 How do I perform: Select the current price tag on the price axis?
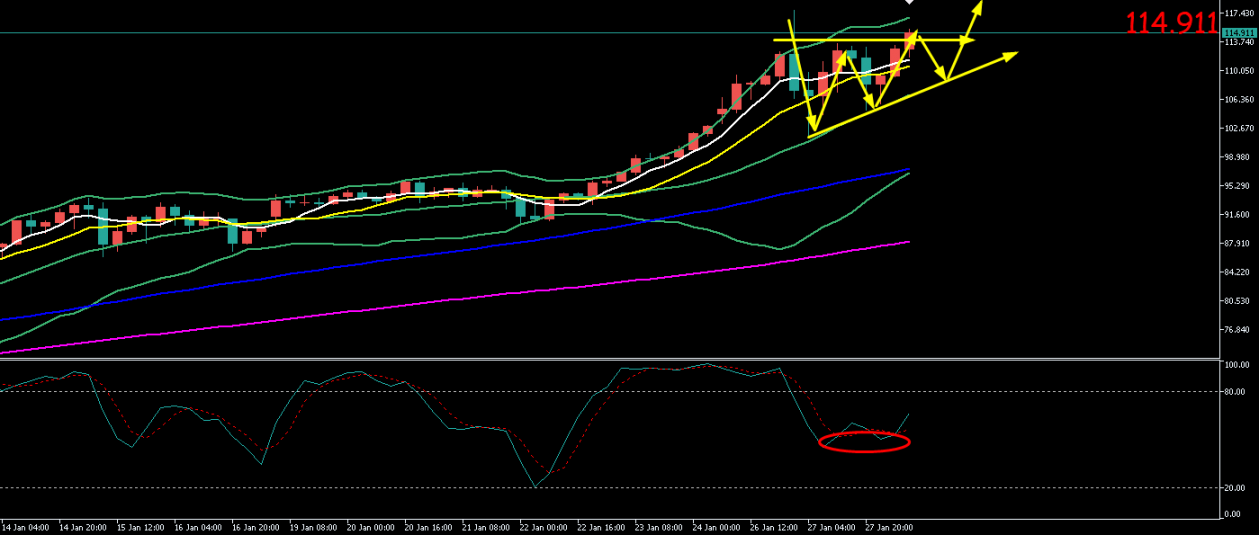click(x=1239, y=33)
